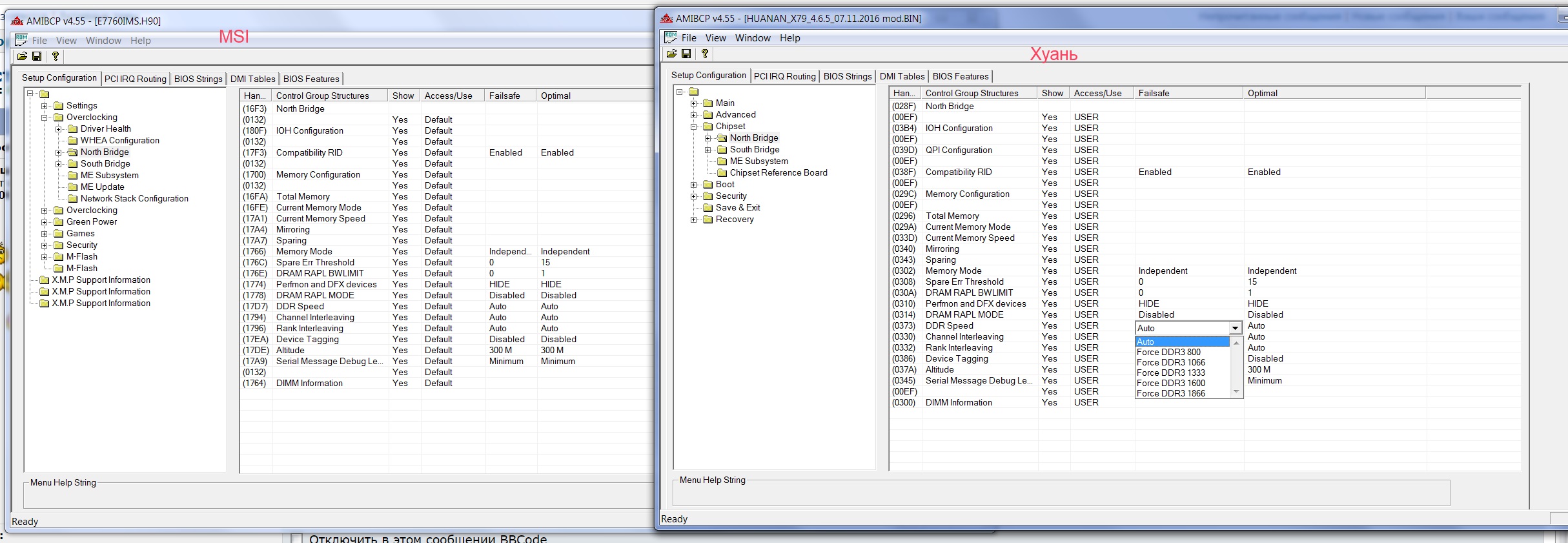Expand the Green Power node
Screen dimensions: 1568x543
[x=45, y=222]
